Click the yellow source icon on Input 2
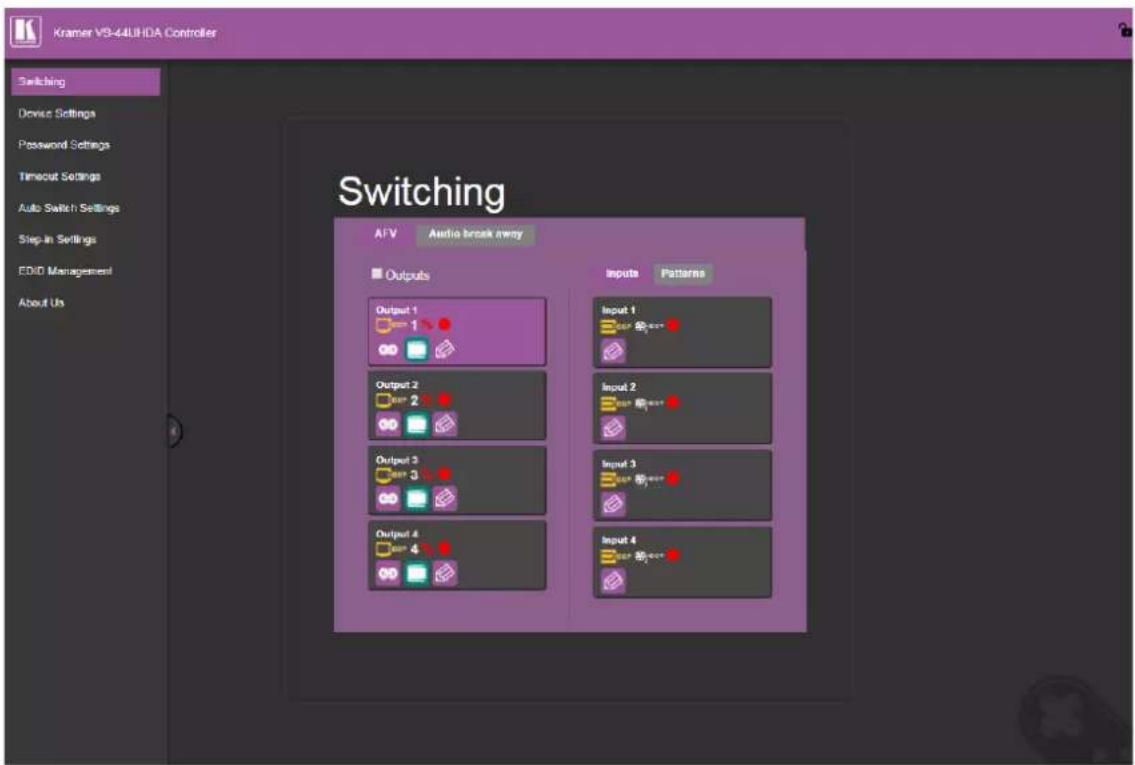 tap(608, 403)
